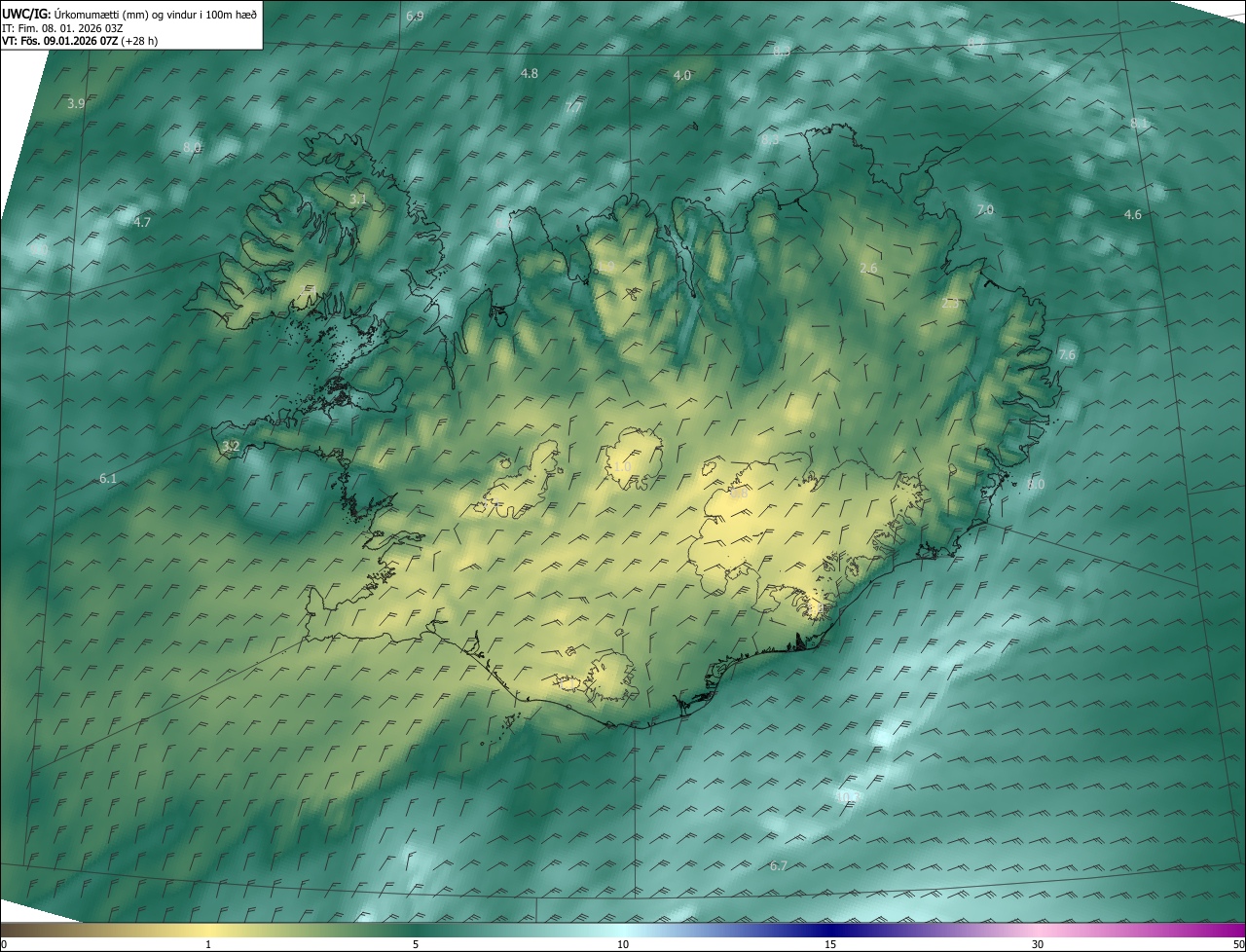Click the 3.2 value label on the map
1246x952 pixels.
(231, 447)
